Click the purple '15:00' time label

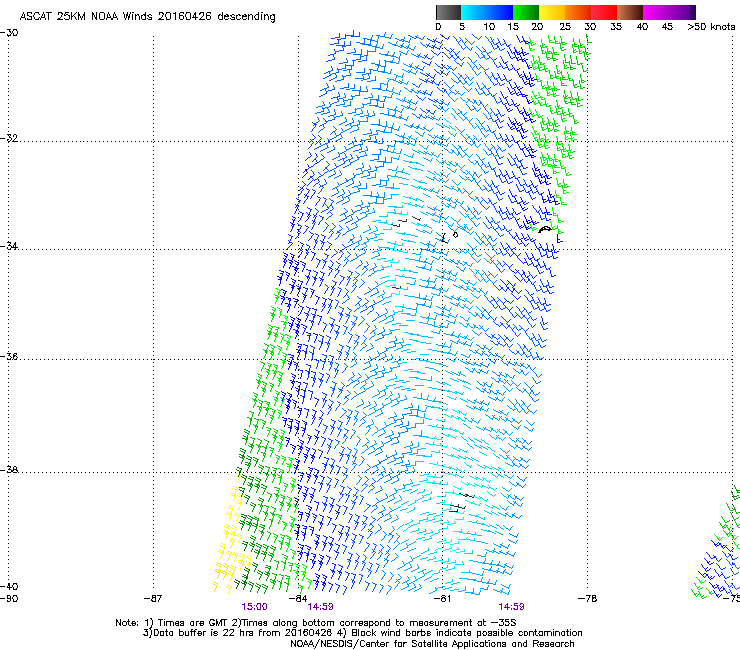(x=254, y=607)
